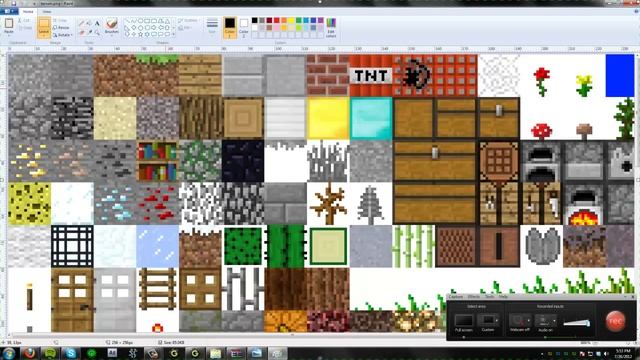Select the Pencil tool in Paint
Screen dimensions: 640x360
[82, 23]
